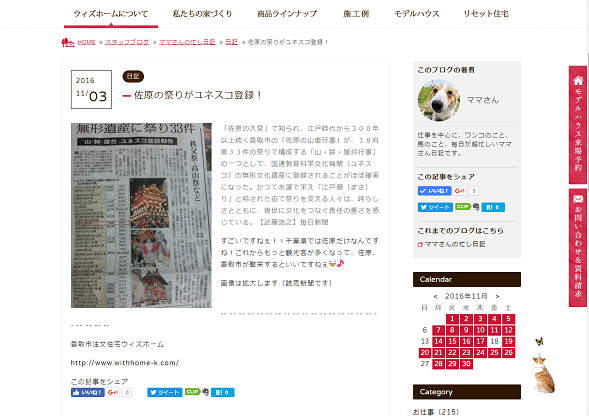Click the sidebar Twitter ツイート button
Screen dimensions: 589x417
[x=435, y=207]
